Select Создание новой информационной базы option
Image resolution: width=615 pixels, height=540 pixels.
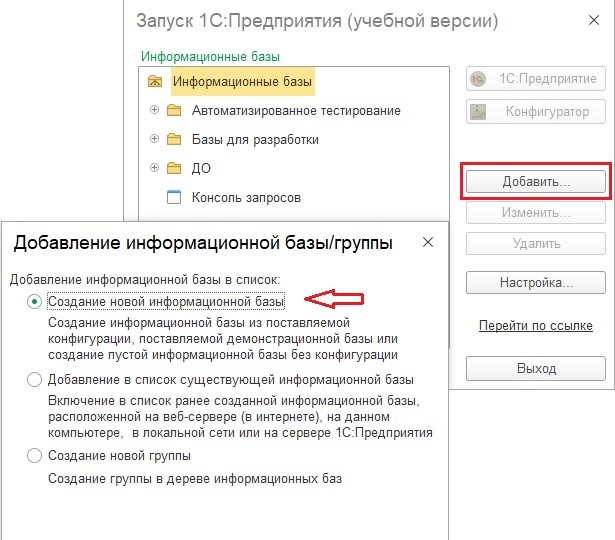35,302
